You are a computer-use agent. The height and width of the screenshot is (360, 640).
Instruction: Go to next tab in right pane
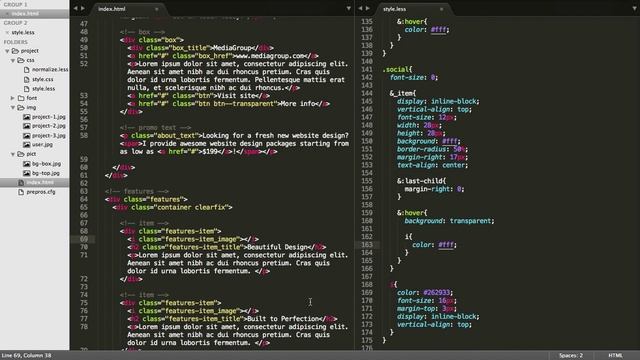pos(368,8)
